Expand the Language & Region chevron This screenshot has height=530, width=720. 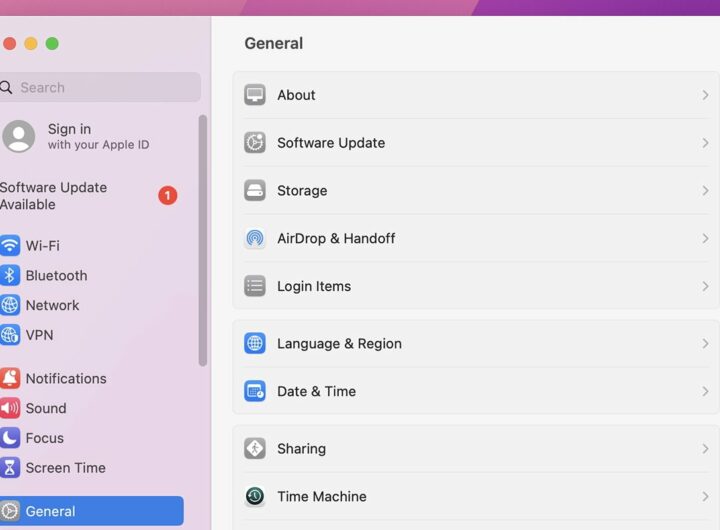(x=705, y=343)
